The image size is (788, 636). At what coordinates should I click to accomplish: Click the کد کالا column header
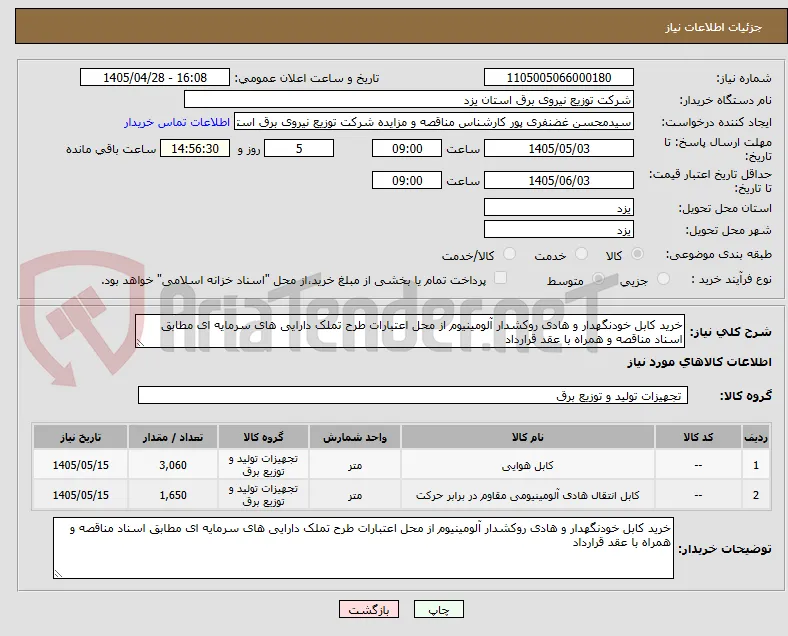698,437
